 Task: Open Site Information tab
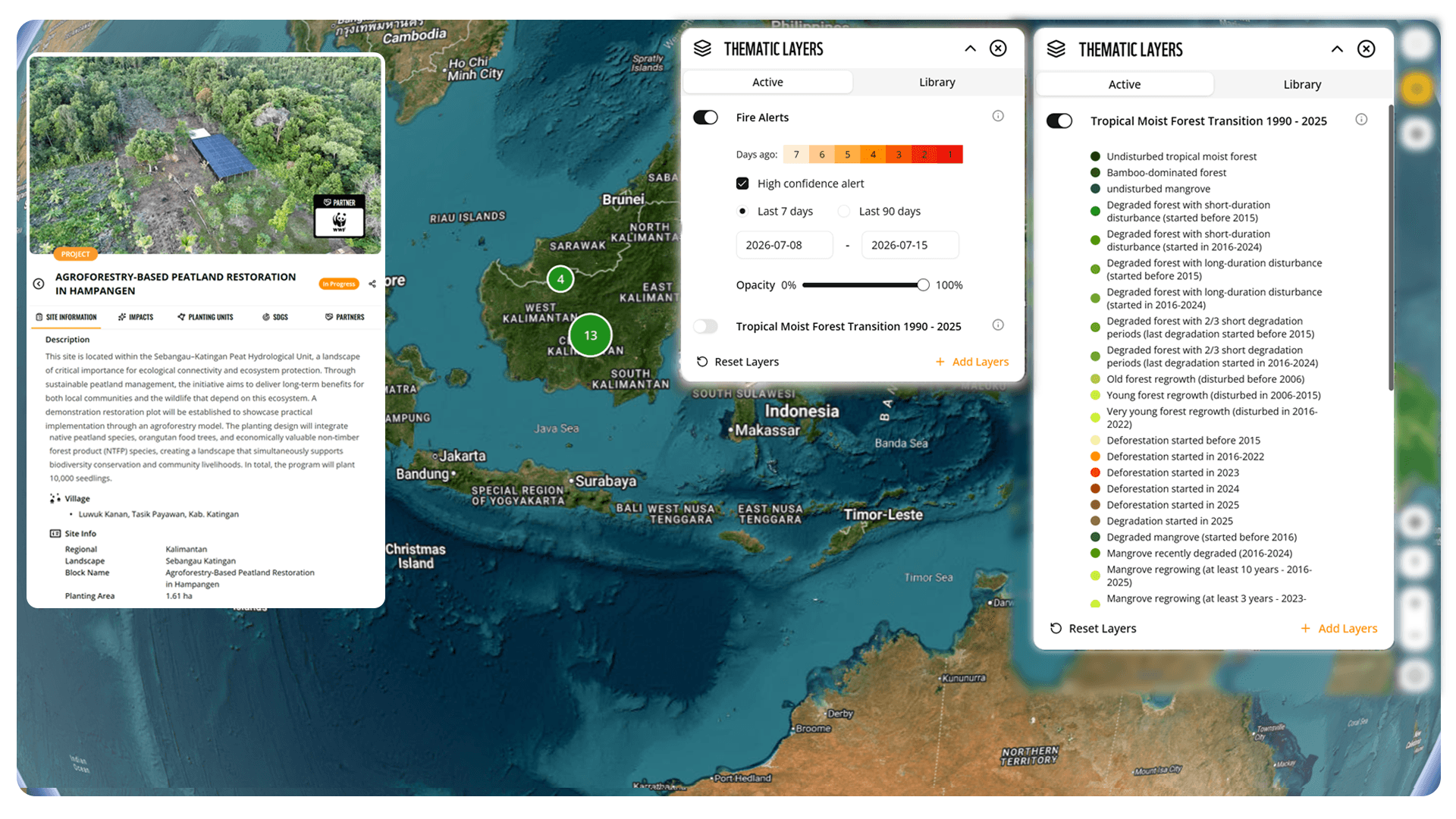click(x=66, y=317)
